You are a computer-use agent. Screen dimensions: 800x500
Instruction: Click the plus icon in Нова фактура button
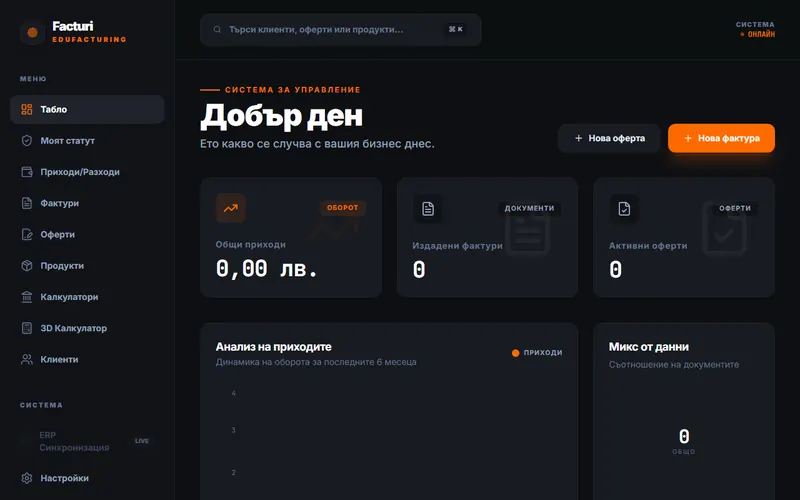[688, 138]
